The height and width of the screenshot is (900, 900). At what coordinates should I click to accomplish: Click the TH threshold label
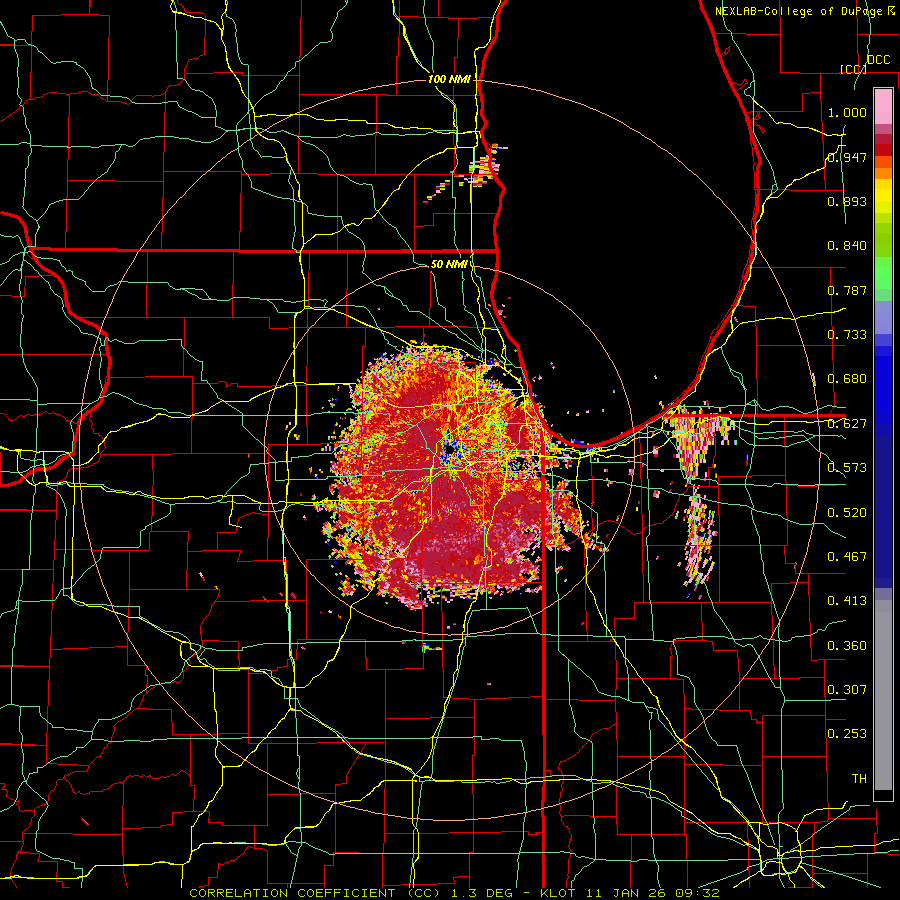click(859, 779)
